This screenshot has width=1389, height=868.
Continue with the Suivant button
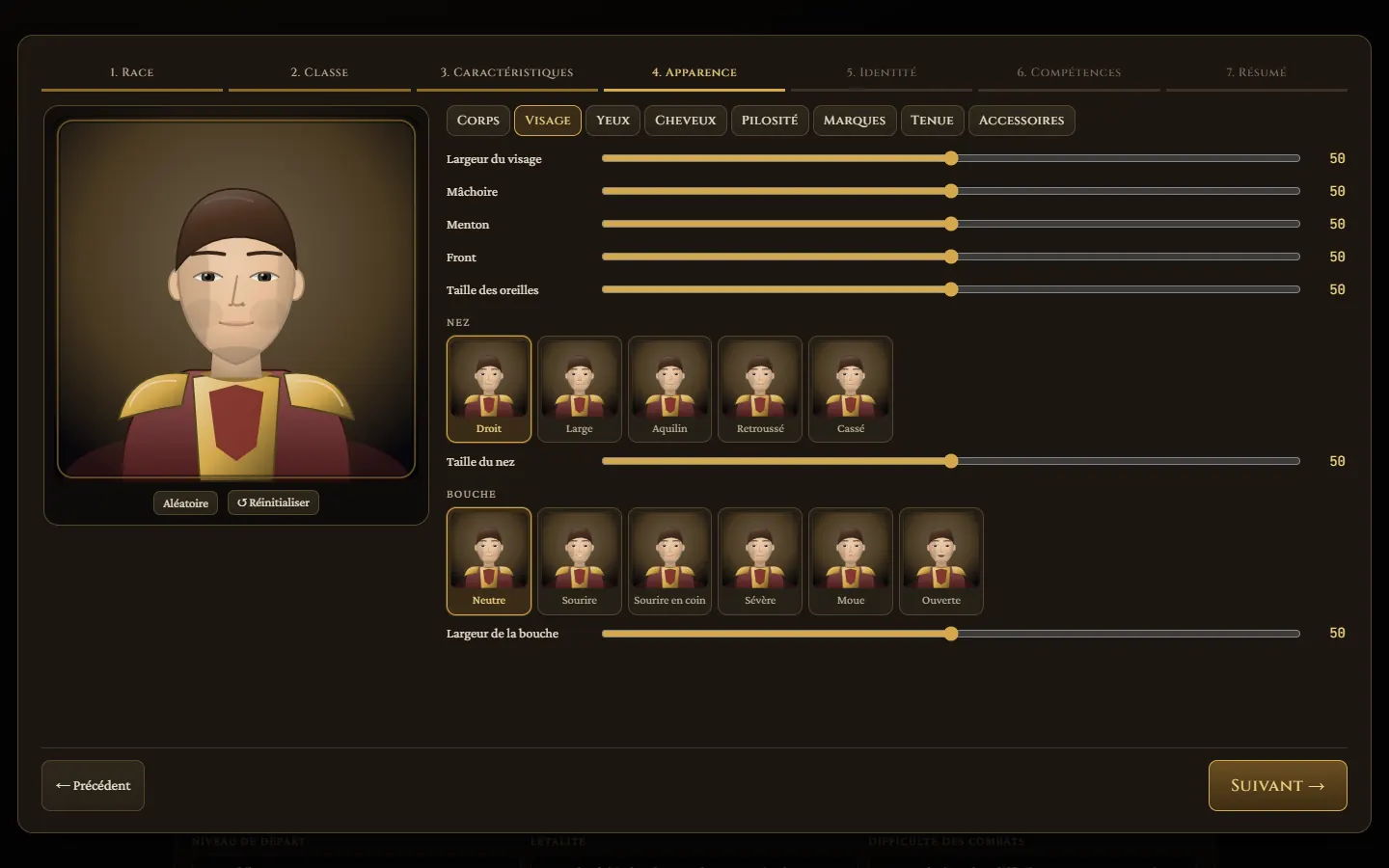(1277, 786)
